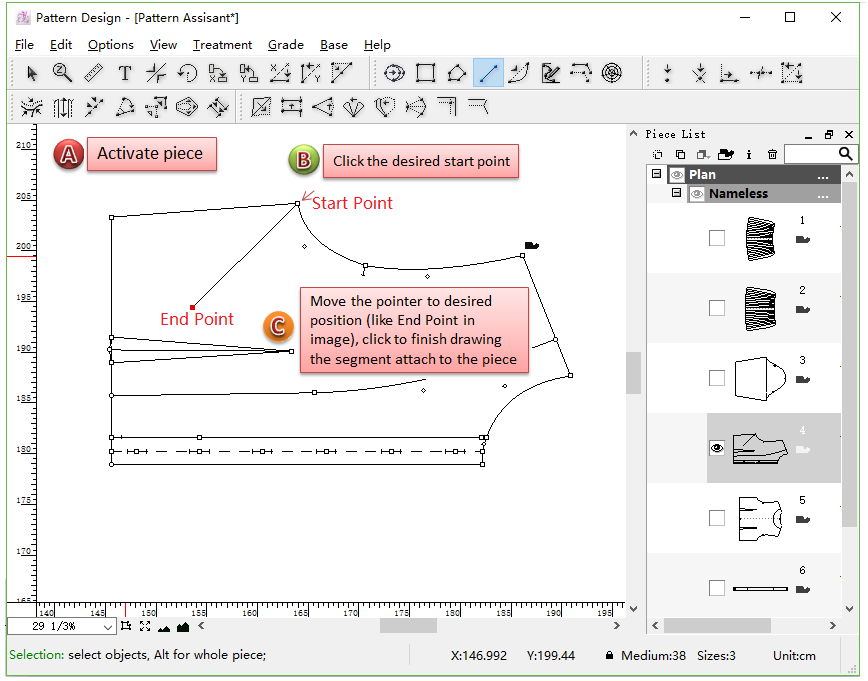Select piece 5 thumbnail in Piece List
This screenshot has width=868, height=681.
click(758, 518)
